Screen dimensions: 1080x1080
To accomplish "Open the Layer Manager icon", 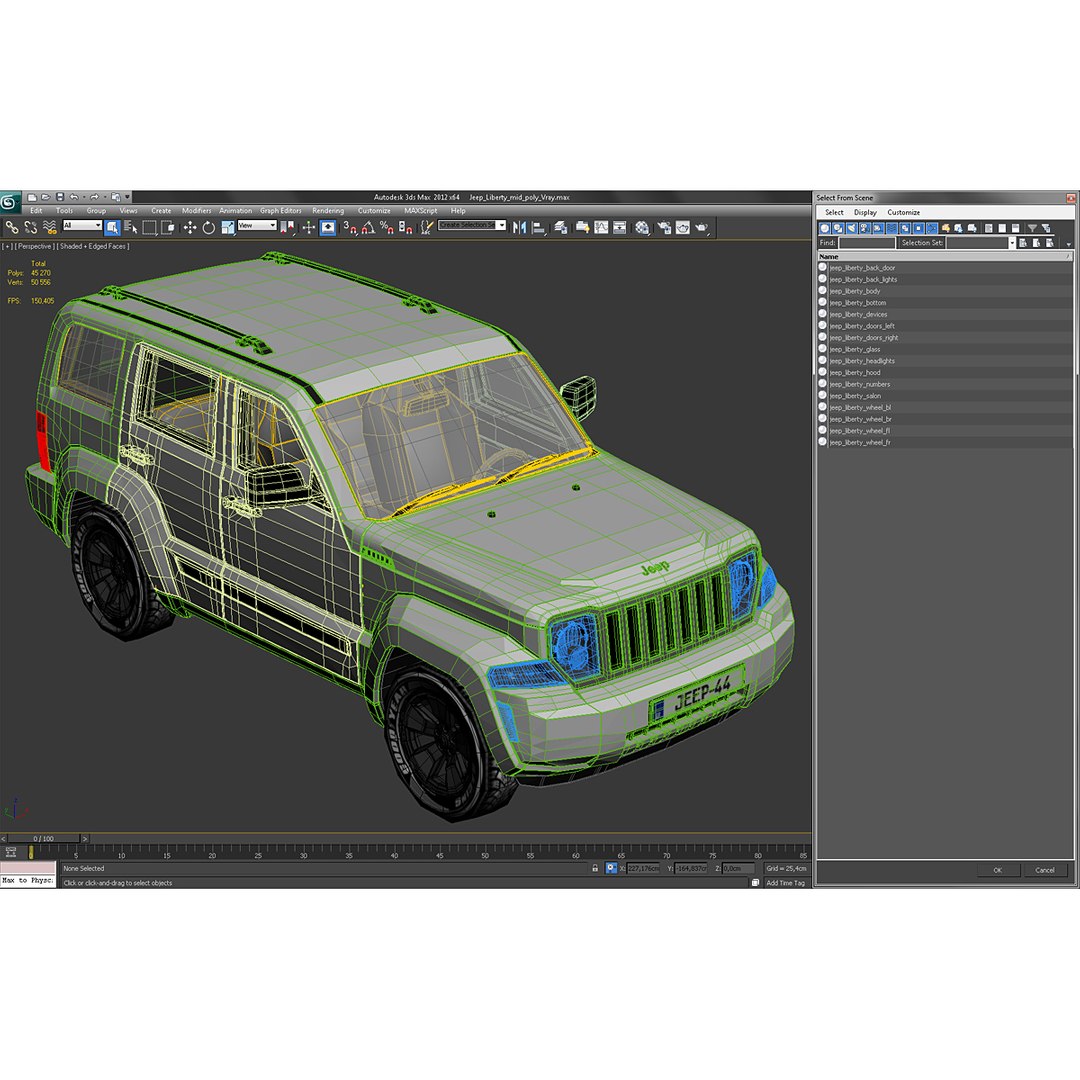I will click(561, 227).
